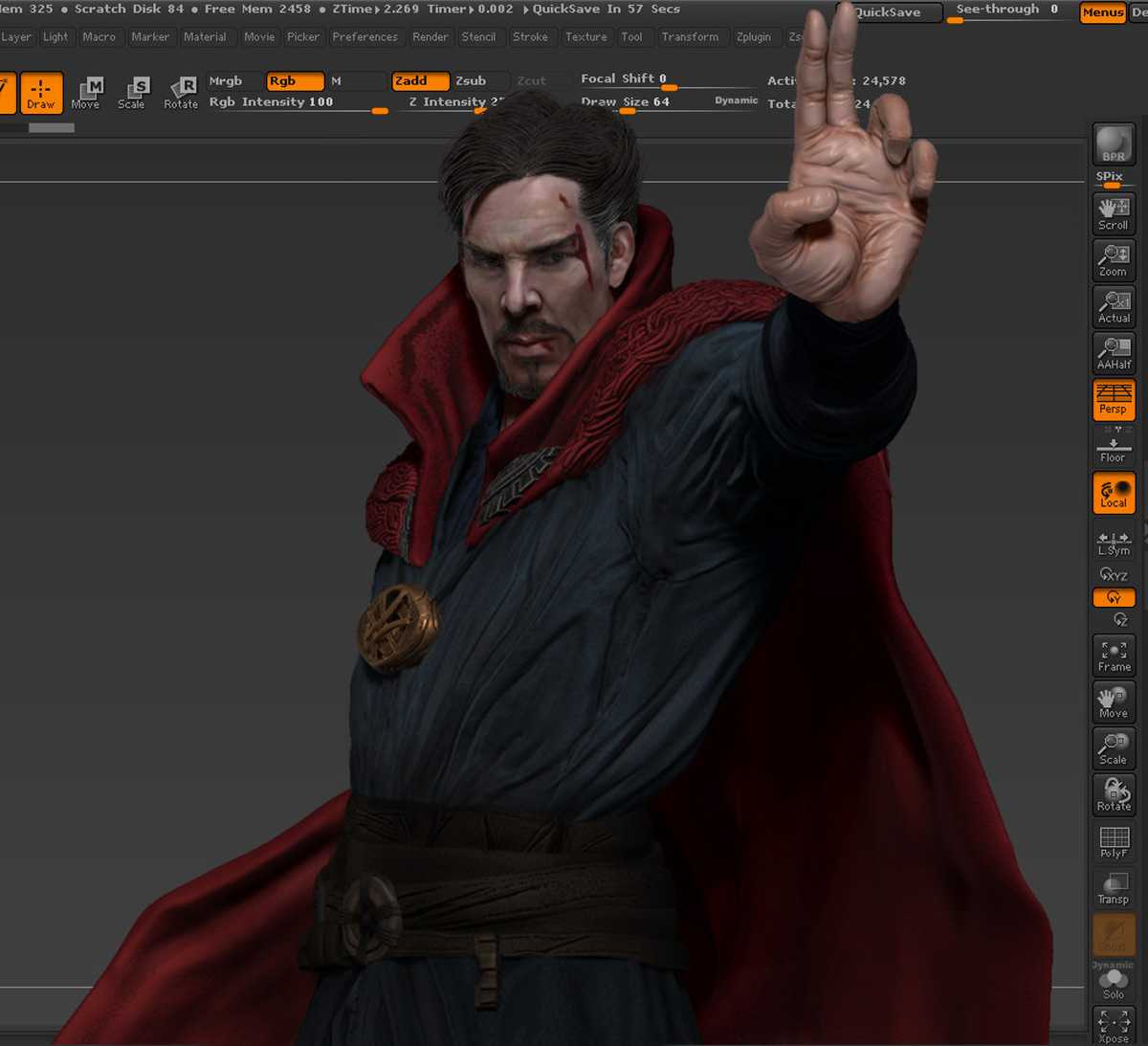Click the Menus button

1102,12
